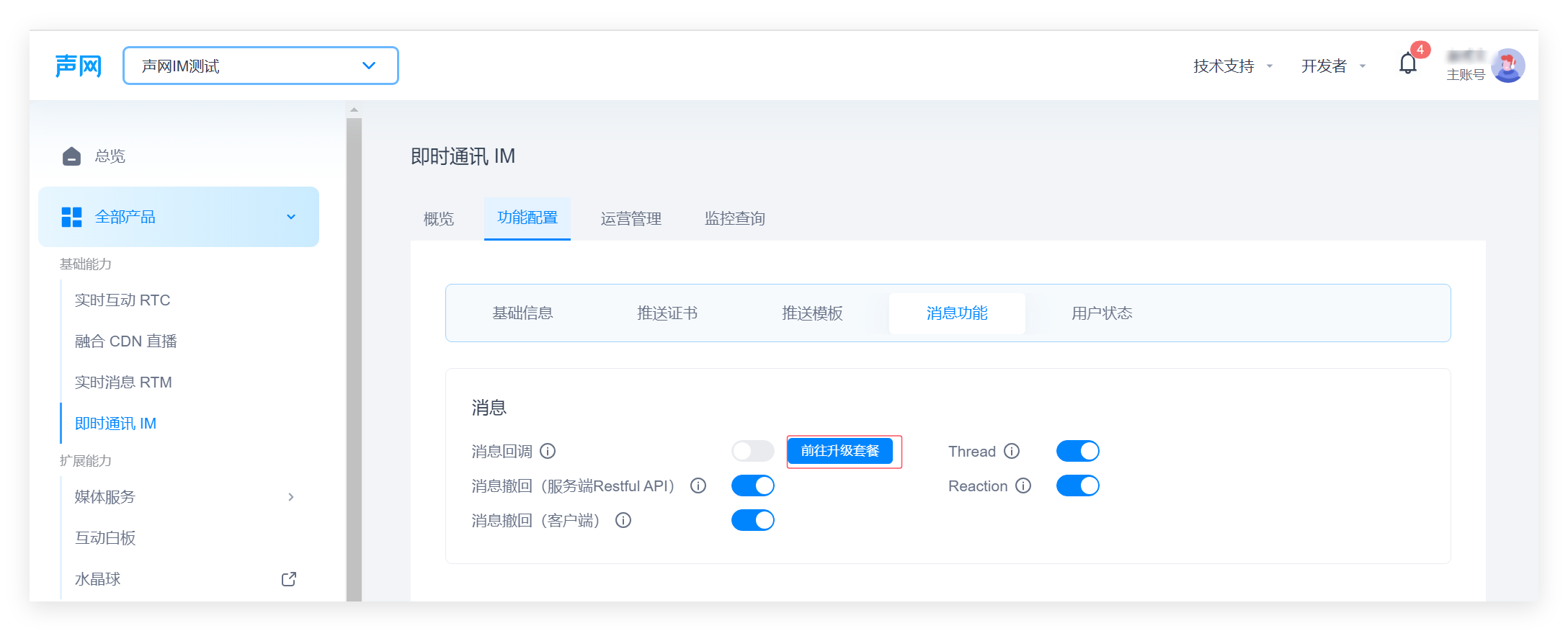Disable the Thread switch
Image resolution: width=1568 pixels, height=631 pixels.
1078,452
